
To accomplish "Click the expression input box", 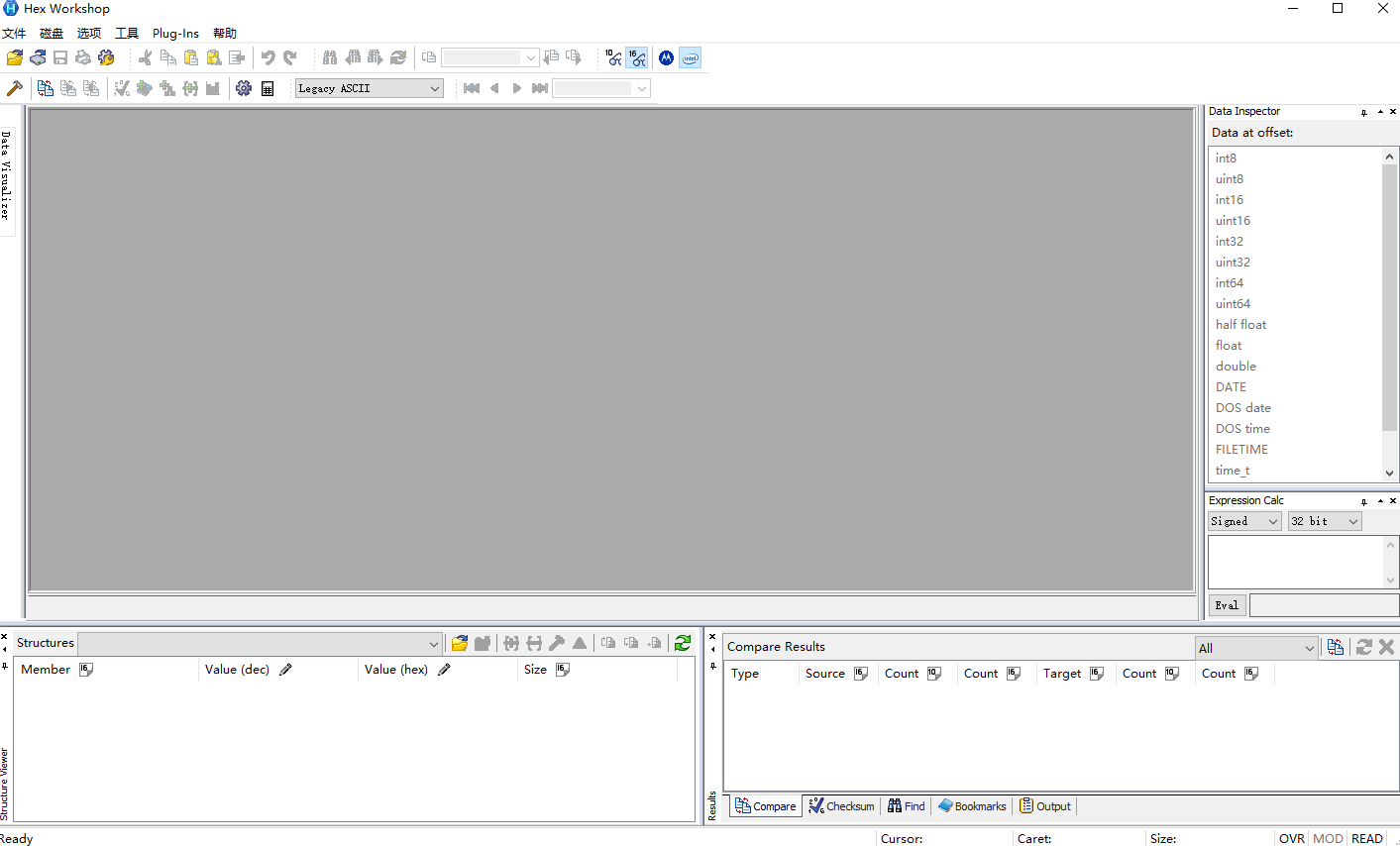I will click(x=1295, y=562).
